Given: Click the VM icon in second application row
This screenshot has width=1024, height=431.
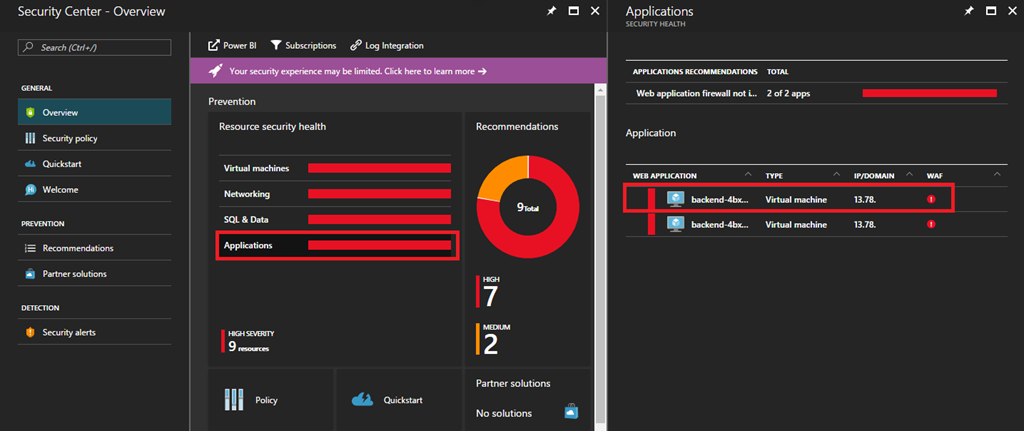Looking at the screenshot, I should pyautogui.click(x=675, y=224).
